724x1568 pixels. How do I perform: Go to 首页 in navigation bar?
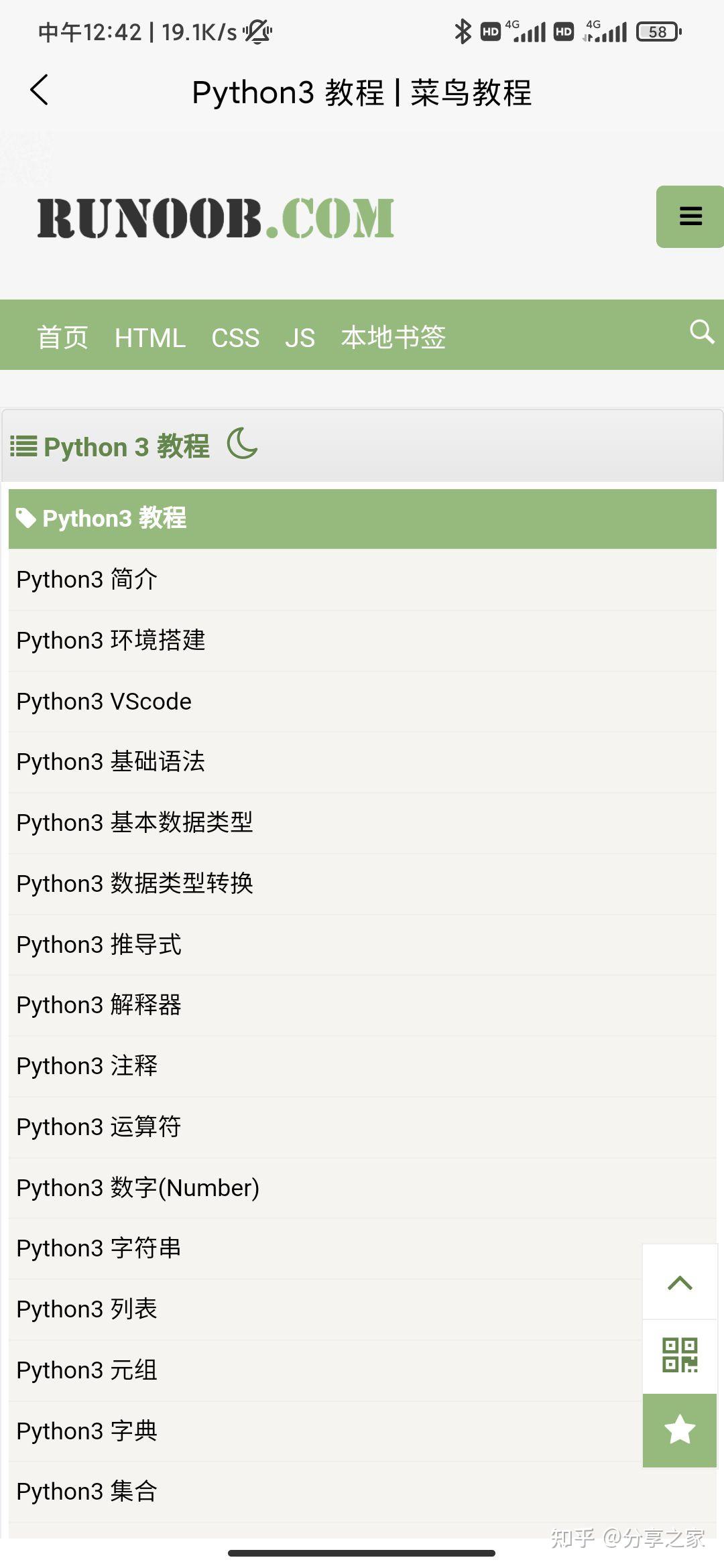coord(62,337)
